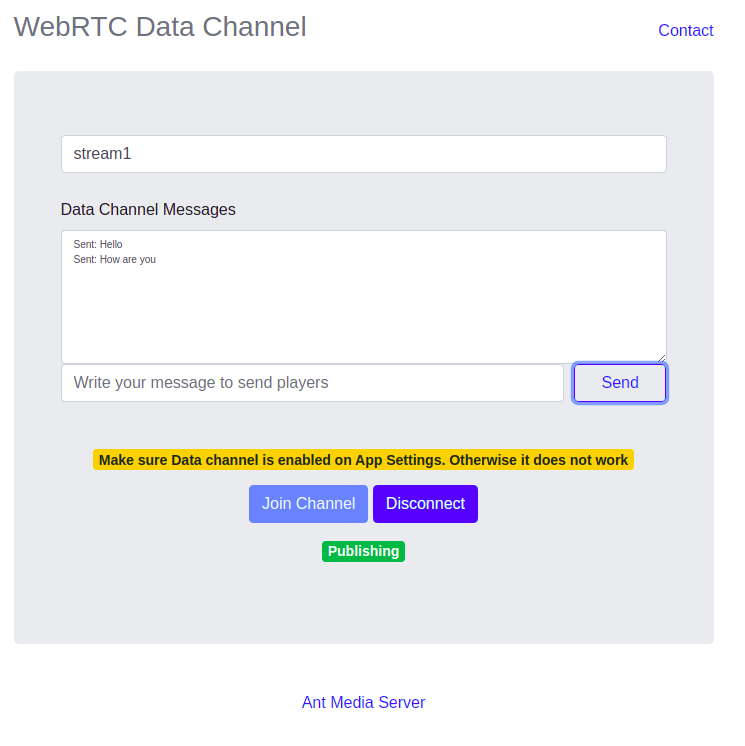Visit the Ant Media Server link

click(x=363, y=702)
